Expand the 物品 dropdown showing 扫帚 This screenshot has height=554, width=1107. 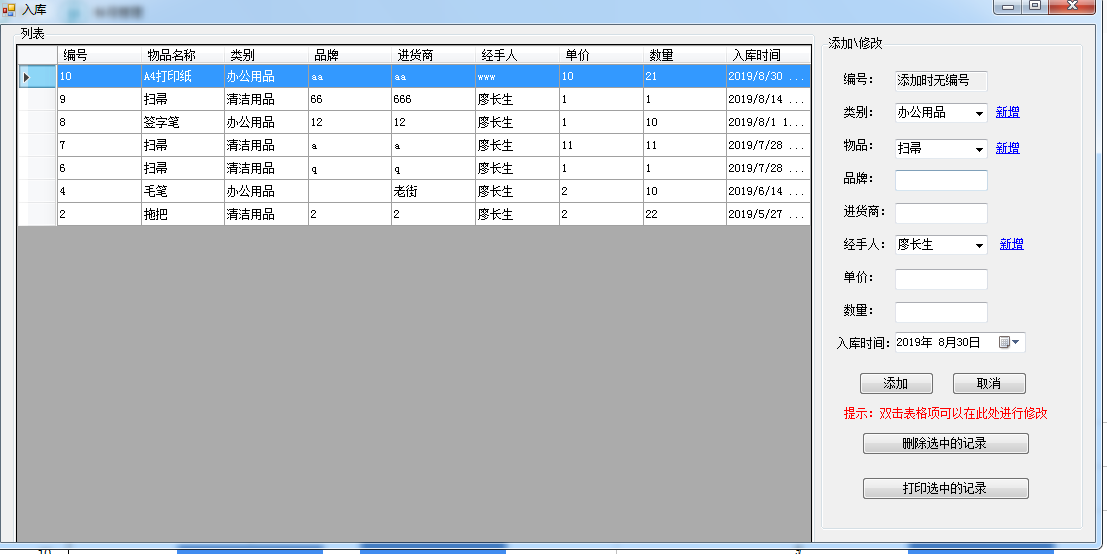pos(979,149)
